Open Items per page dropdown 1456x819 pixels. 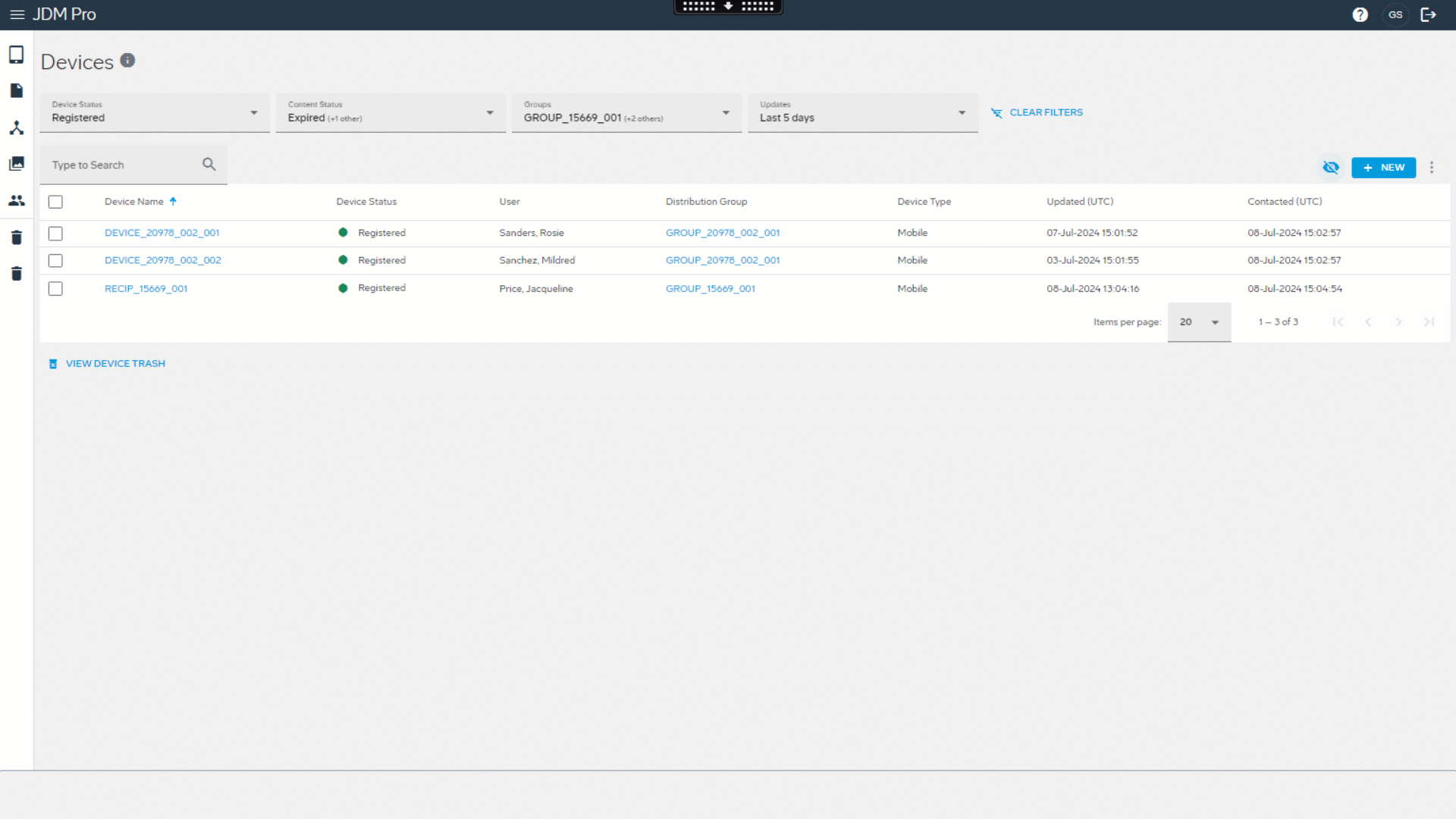[x=1199, y=322]
